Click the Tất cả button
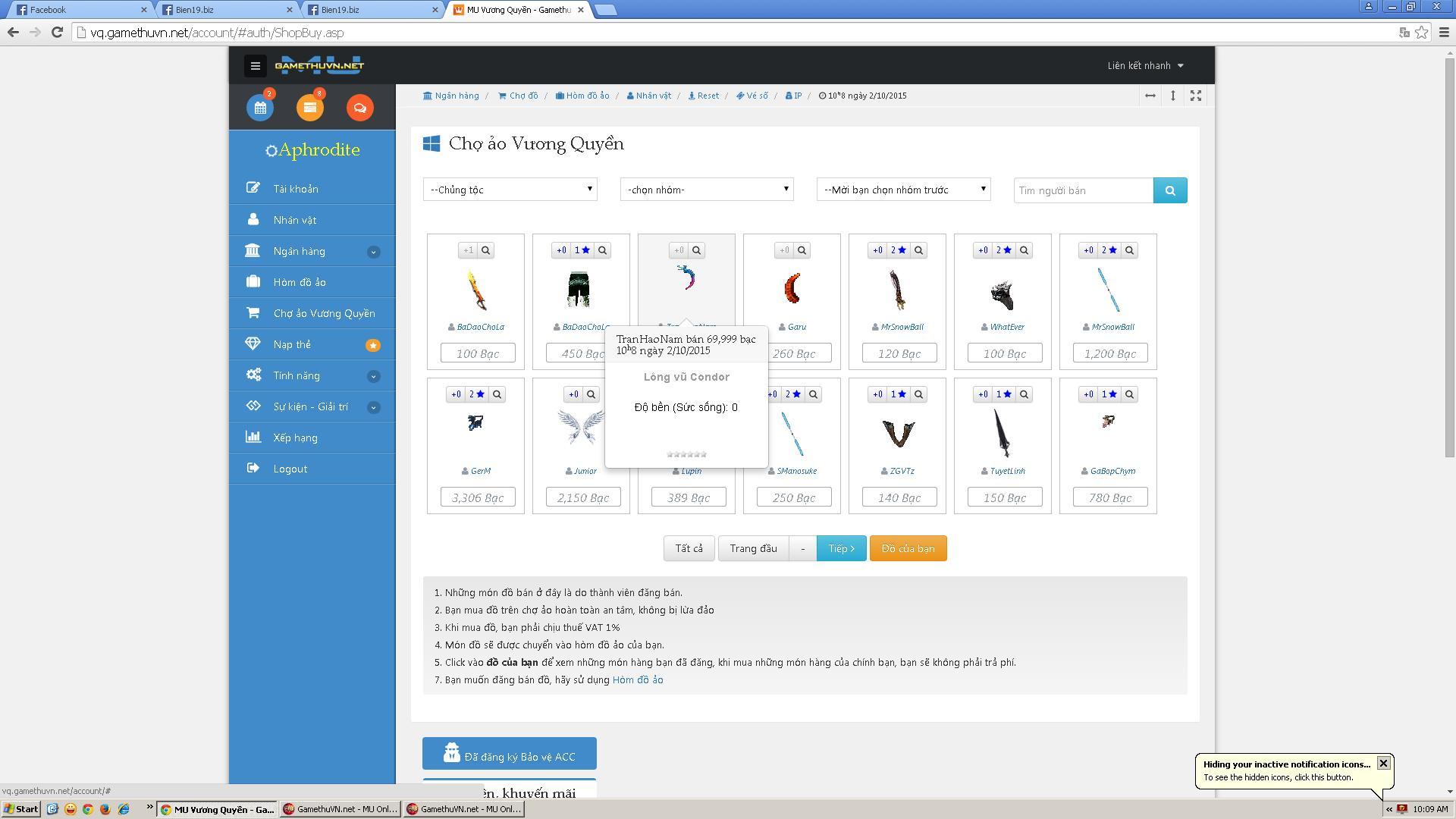 pyautogui.click(x=689, y=548)
